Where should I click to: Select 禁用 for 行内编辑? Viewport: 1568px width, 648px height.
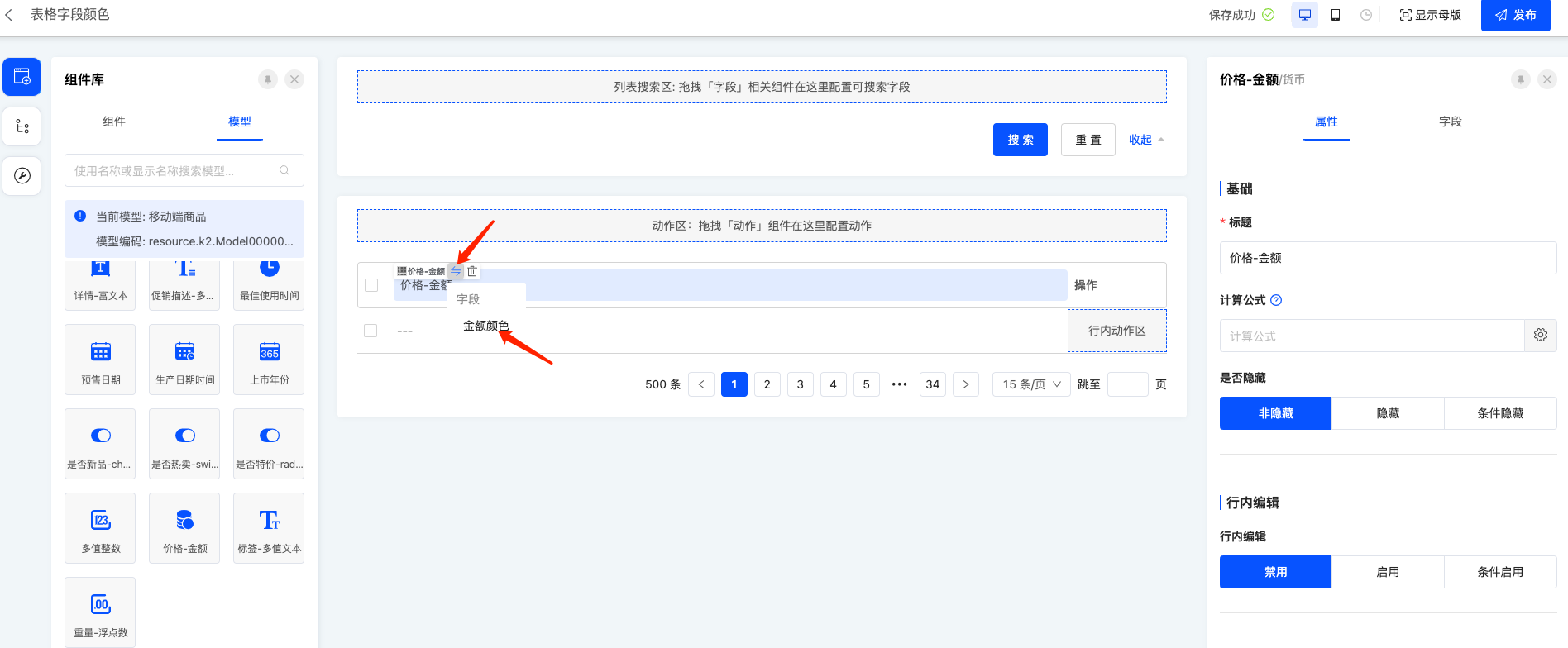1276,572
